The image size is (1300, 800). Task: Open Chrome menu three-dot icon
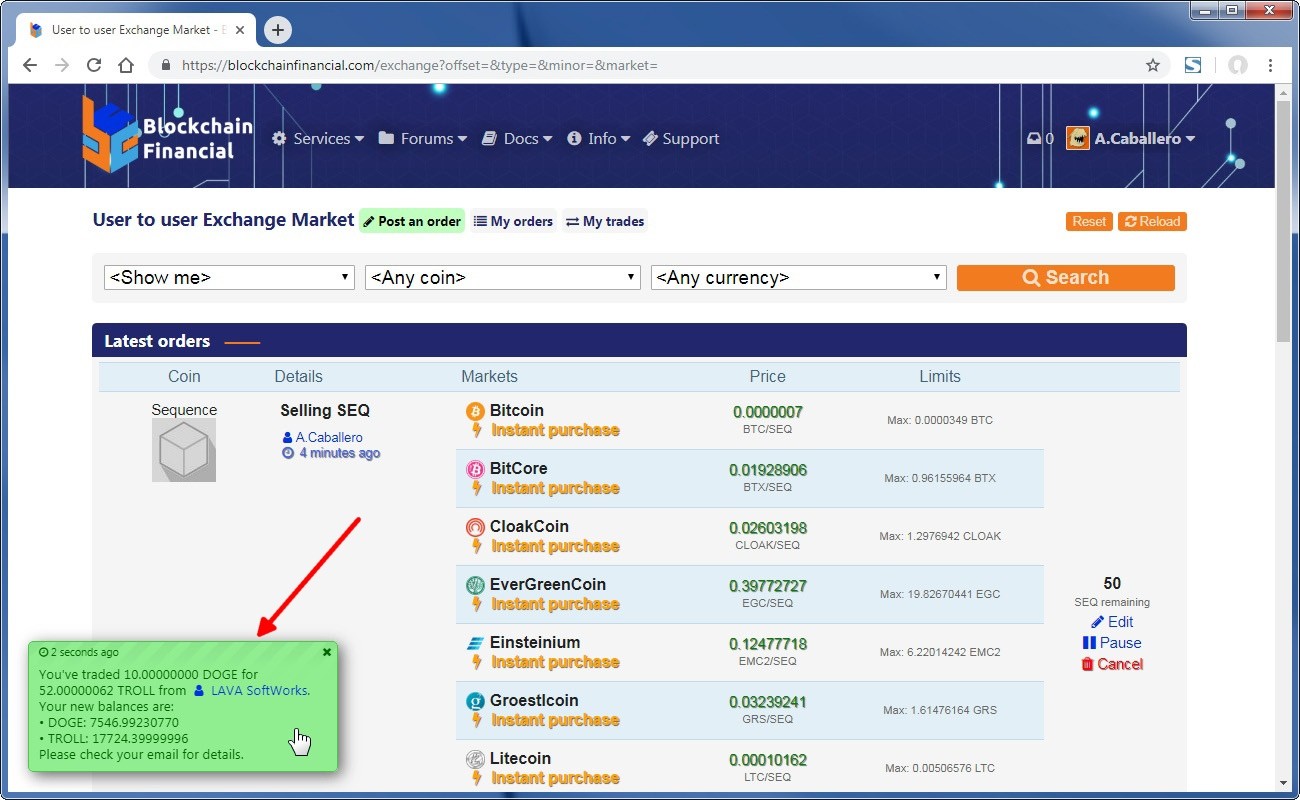tap(1270, 65)
